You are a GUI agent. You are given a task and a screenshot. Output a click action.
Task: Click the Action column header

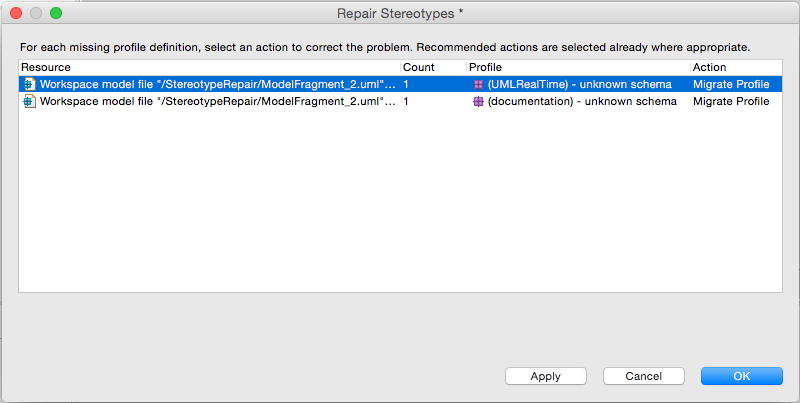[709, 67]
